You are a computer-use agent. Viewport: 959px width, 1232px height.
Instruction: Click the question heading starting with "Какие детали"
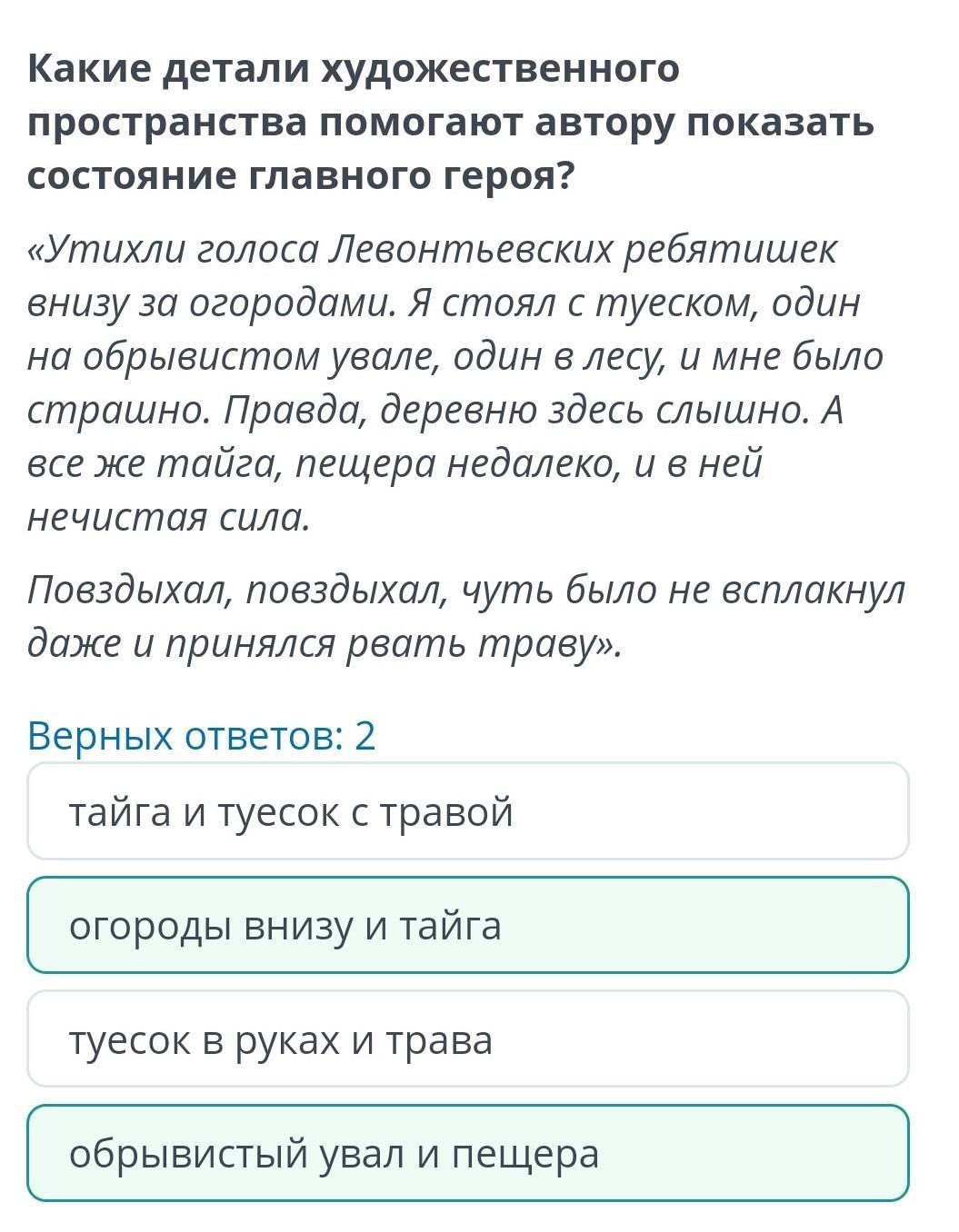pyautogui.click(x=450, y=122)
